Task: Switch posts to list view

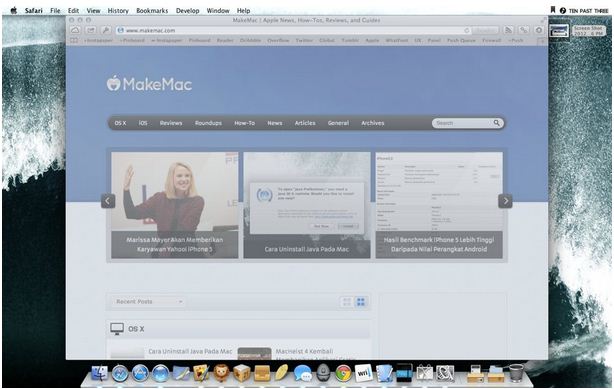Action: [x=347, y=302]
